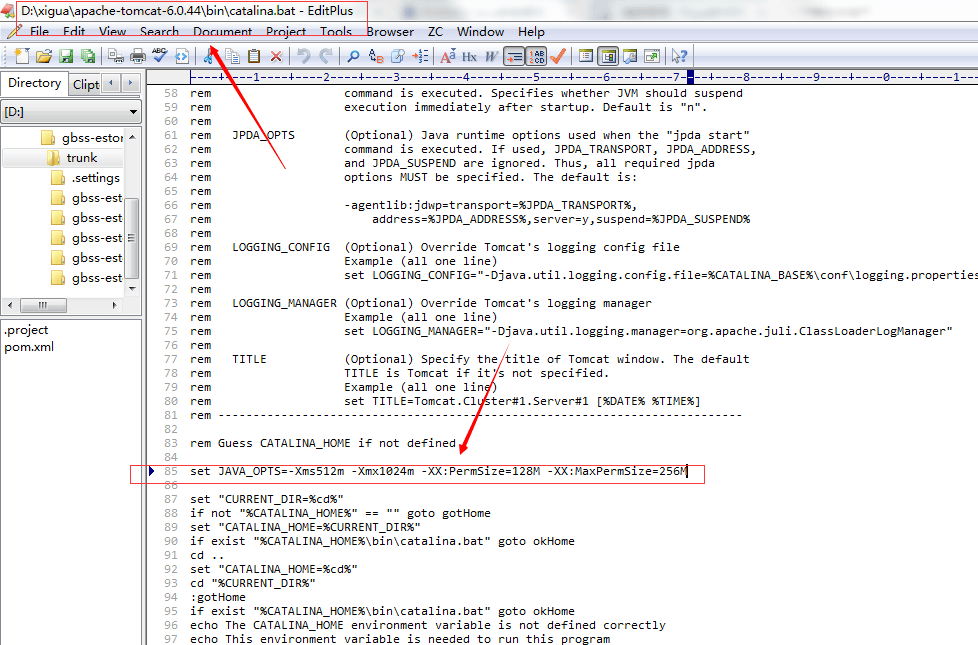Screen dimensions: 978x645
Task: Open the ZC menu
Action: coord(435,32)
